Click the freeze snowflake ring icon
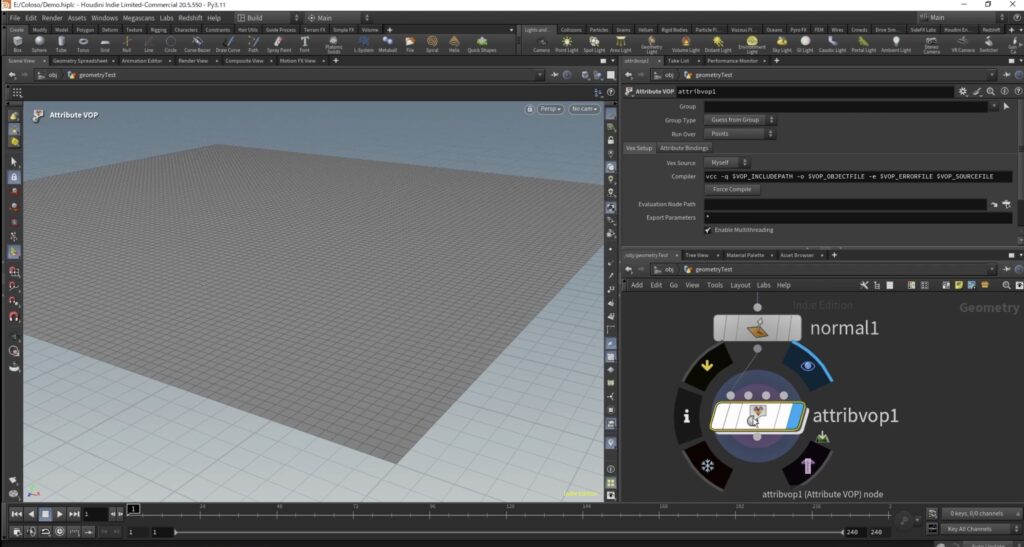This screenshot has width=1024, height=547. point(706,466)
